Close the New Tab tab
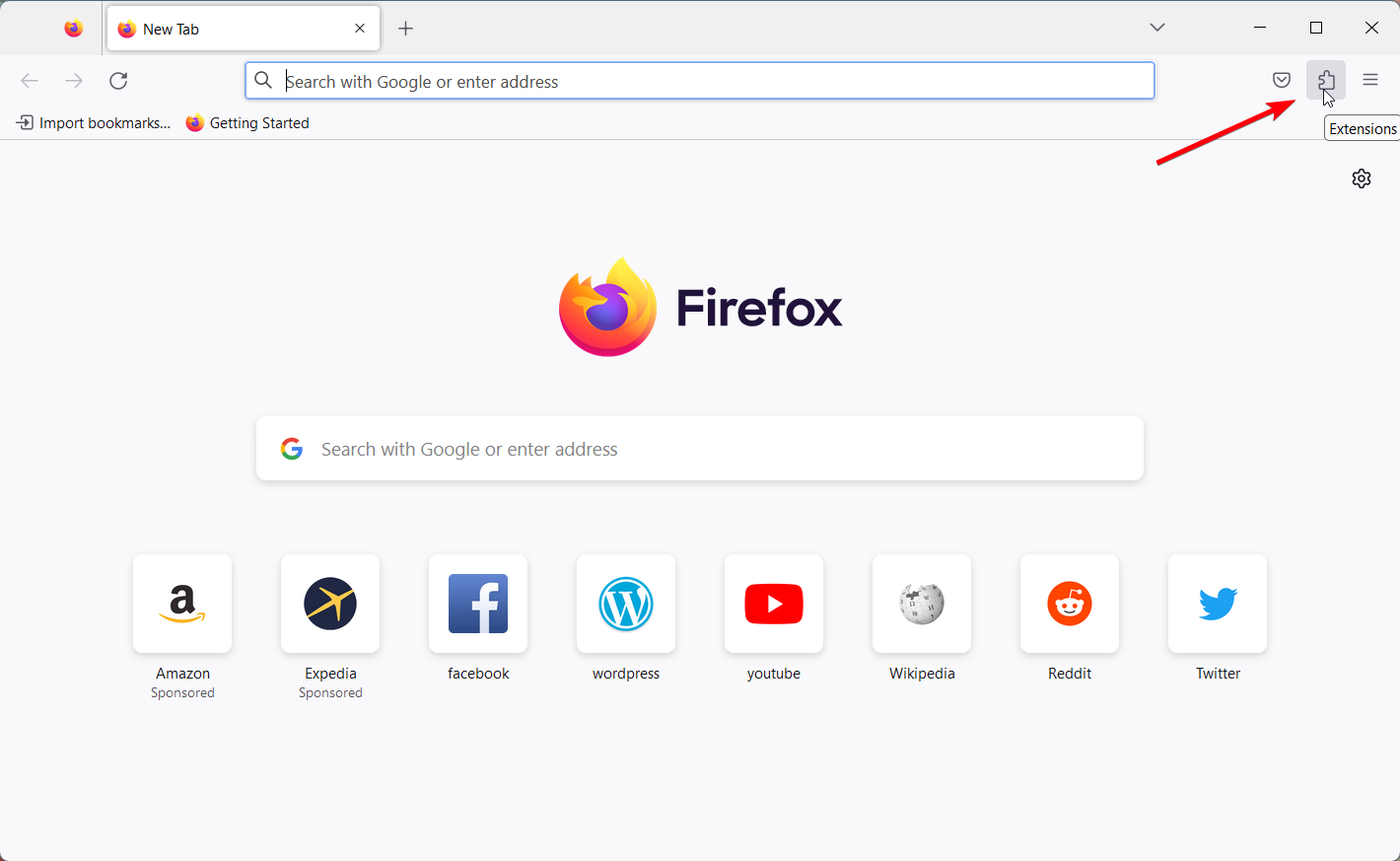The image size is (1400, 861). click(359, 28)
